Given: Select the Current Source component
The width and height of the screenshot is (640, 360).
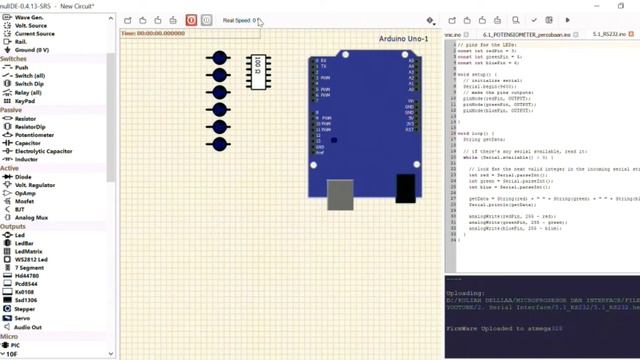Looking at the screenshot, I should click(x=35, y=34).
